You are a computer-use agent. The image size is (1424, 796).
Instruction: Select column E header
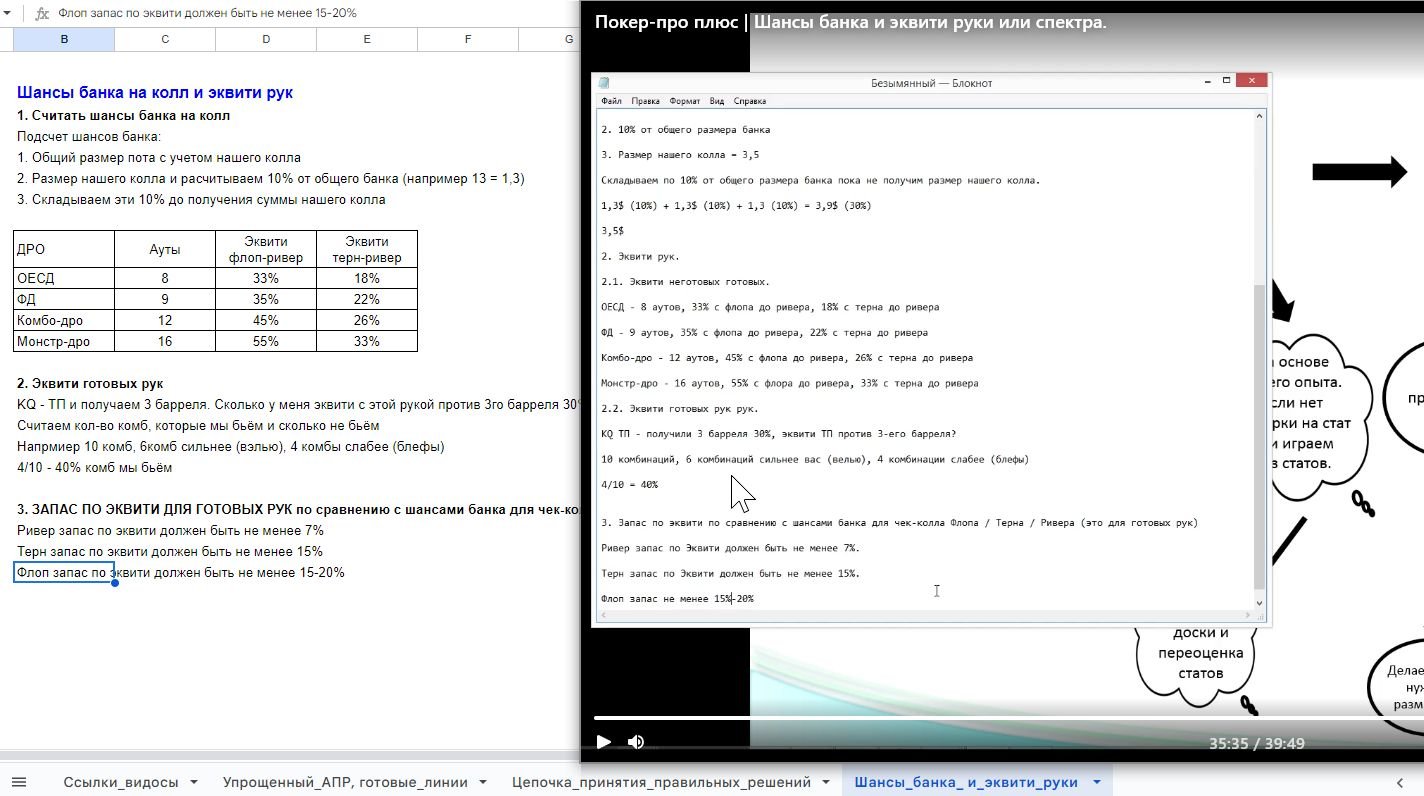pyautogui.click(x=367, y=39)
